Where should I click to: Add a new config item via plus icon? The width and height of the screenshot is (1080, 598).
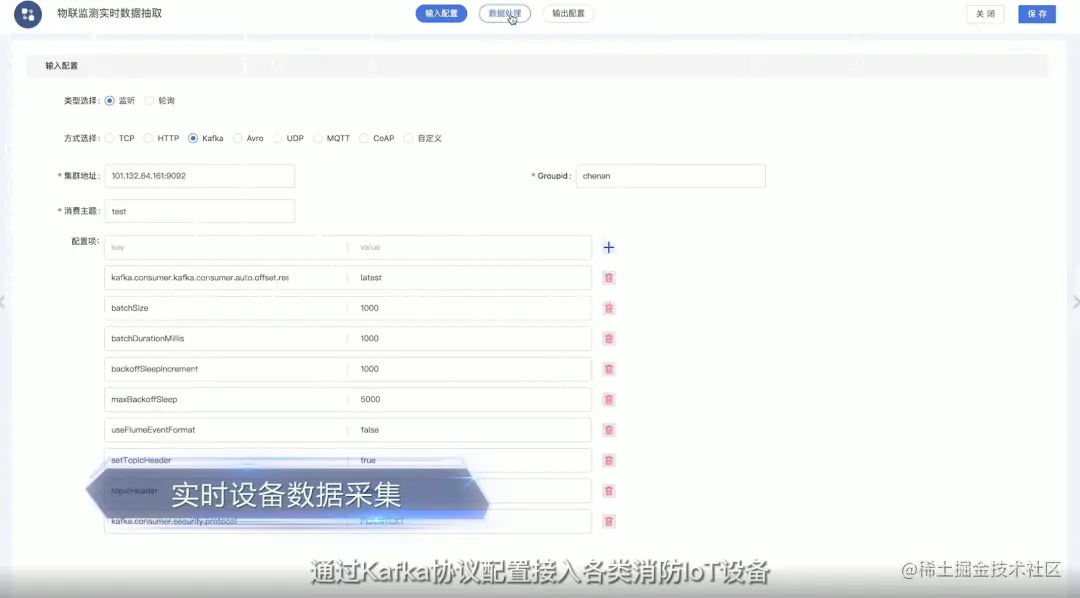point(609,247)
